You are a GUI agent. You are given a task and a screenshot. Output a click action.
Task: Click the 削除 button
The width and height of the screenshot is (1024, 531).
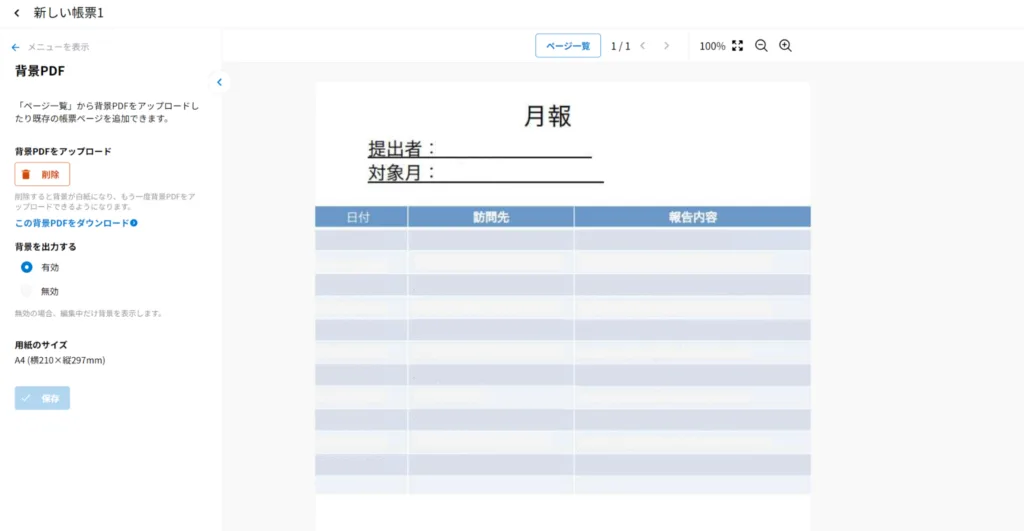point(42,174)
